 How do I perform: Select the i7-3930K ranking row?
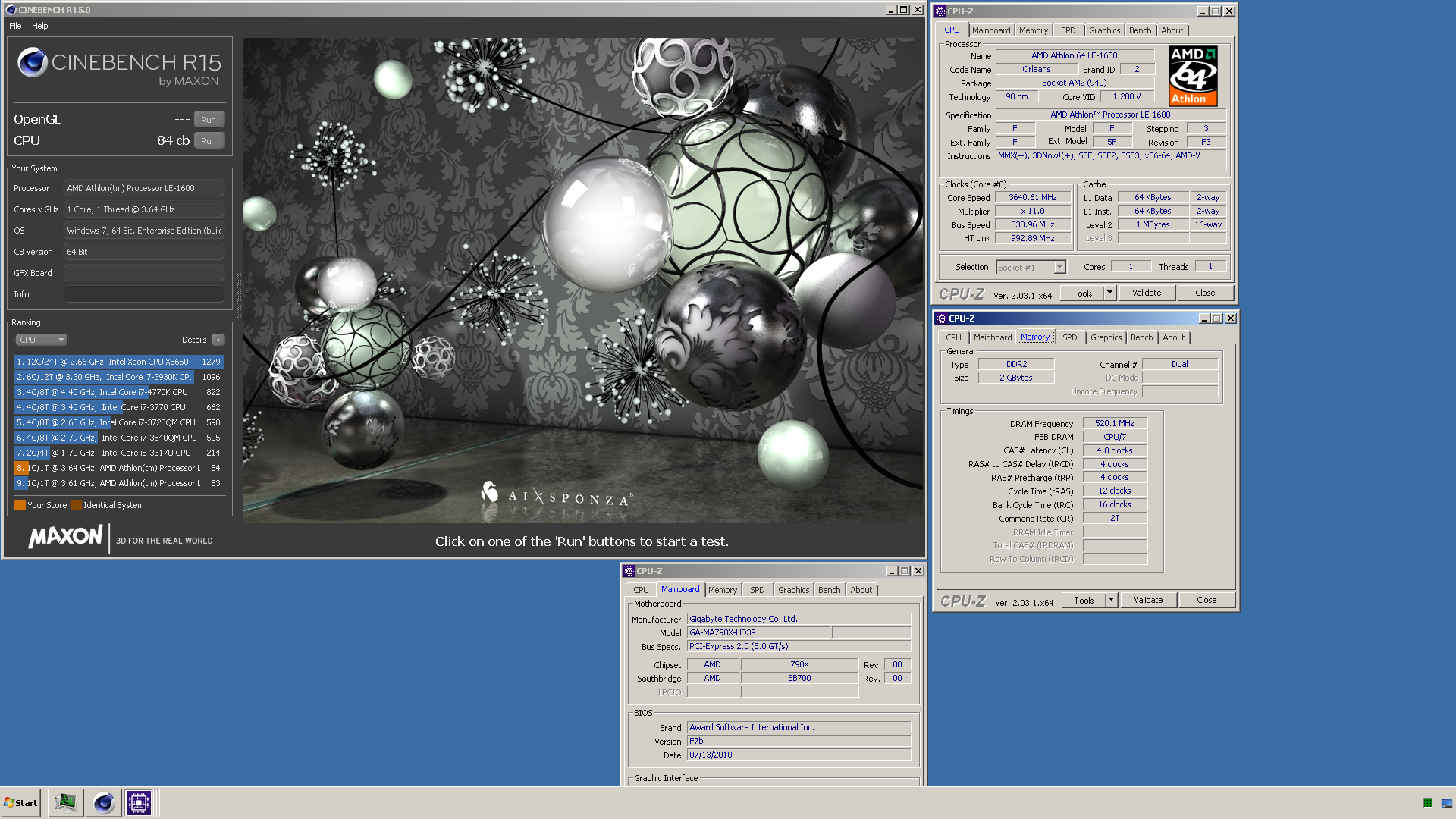click(x=119, y=377)
